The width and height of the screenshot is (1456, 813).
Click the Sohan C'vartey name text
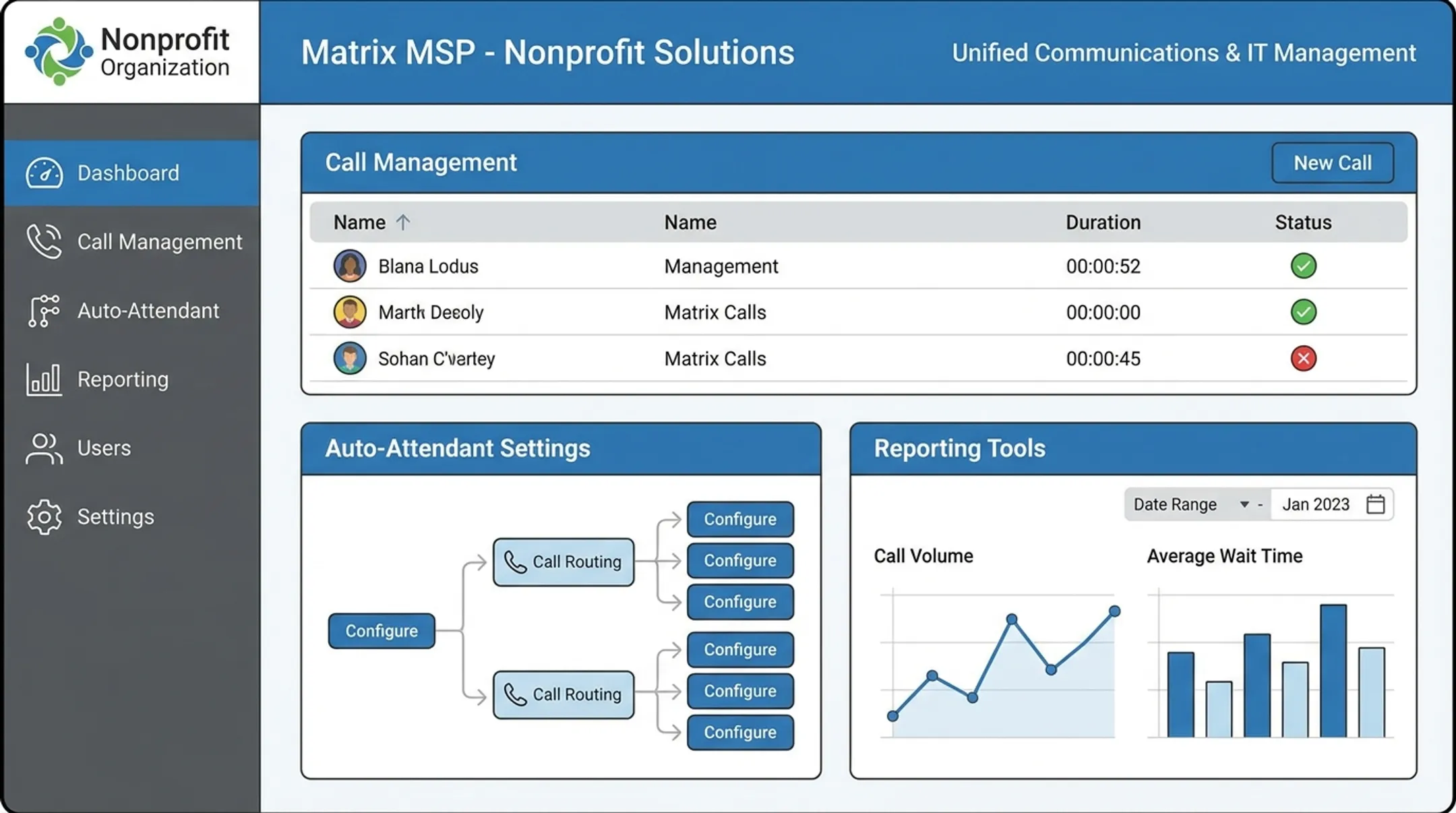[x=437, y=359]
